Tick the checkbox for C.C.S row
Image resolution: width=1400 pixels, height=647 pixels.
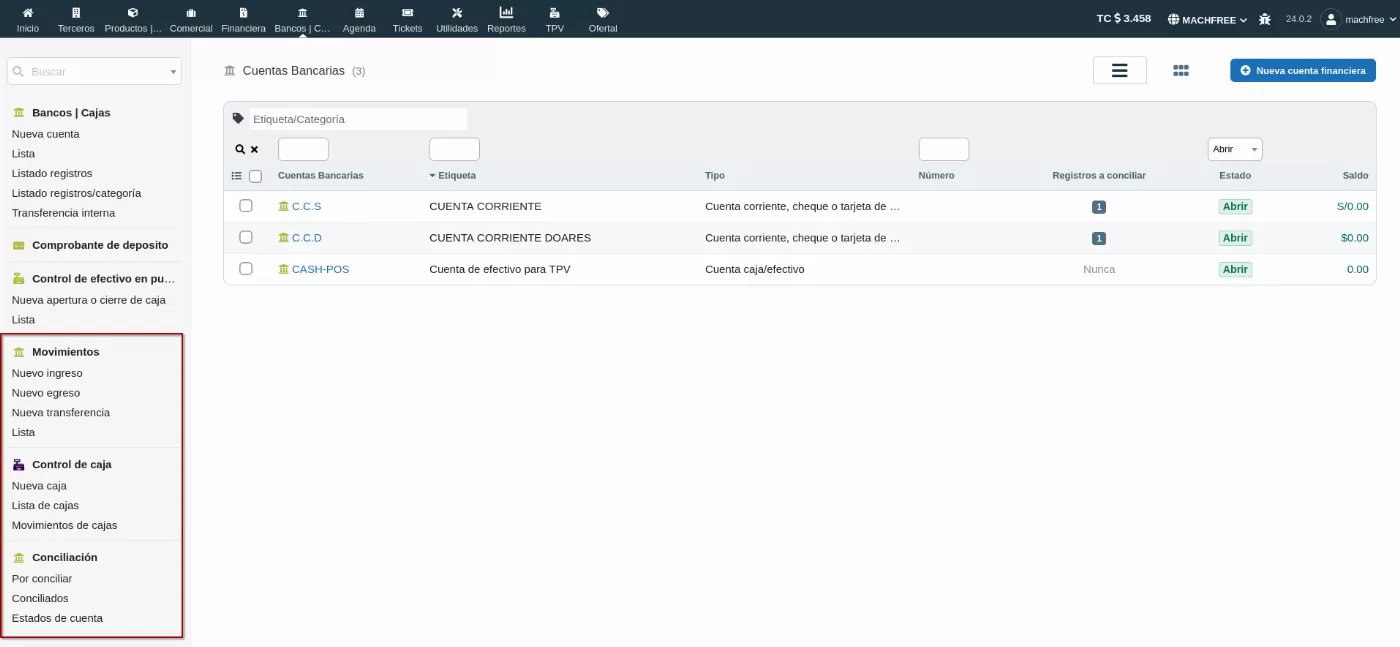click(x=246, y=206)
